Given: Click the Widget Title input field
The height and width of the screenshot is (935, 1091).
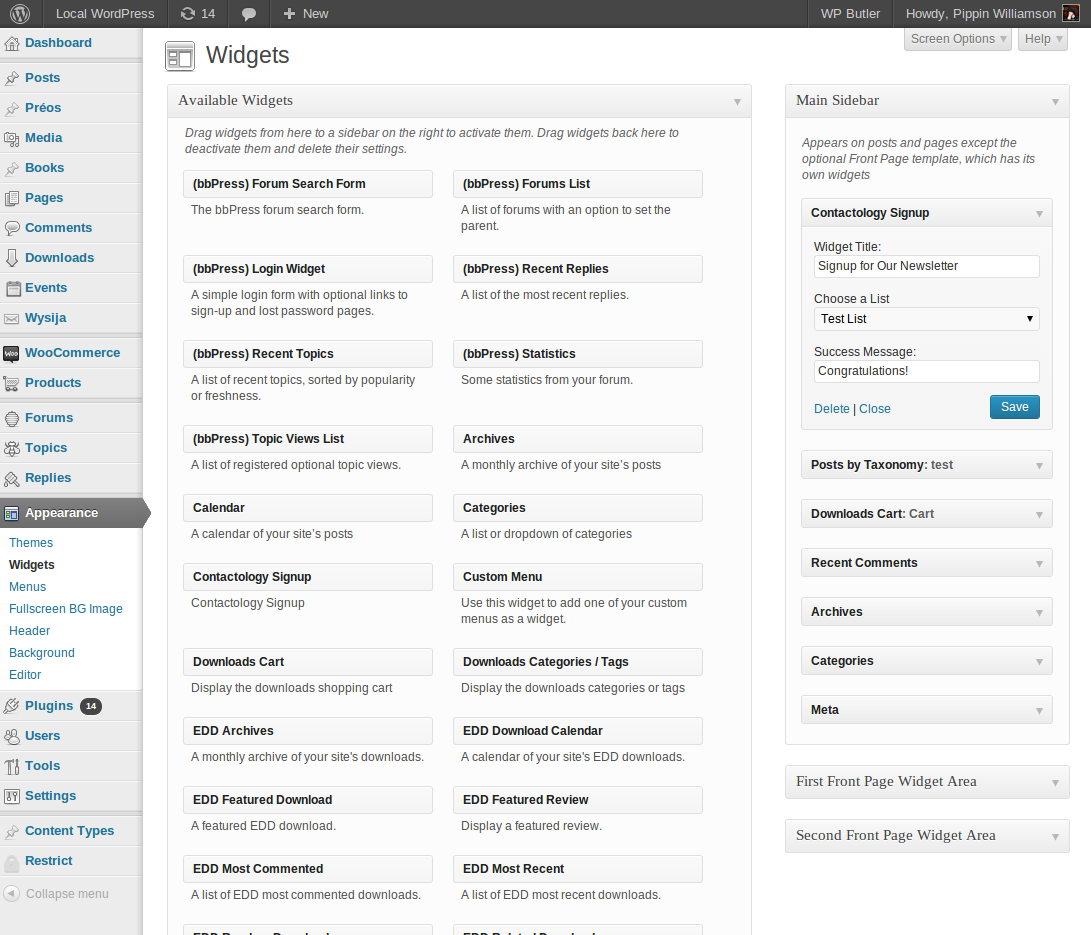Looking at the screenshot, I should coord(926,266).
